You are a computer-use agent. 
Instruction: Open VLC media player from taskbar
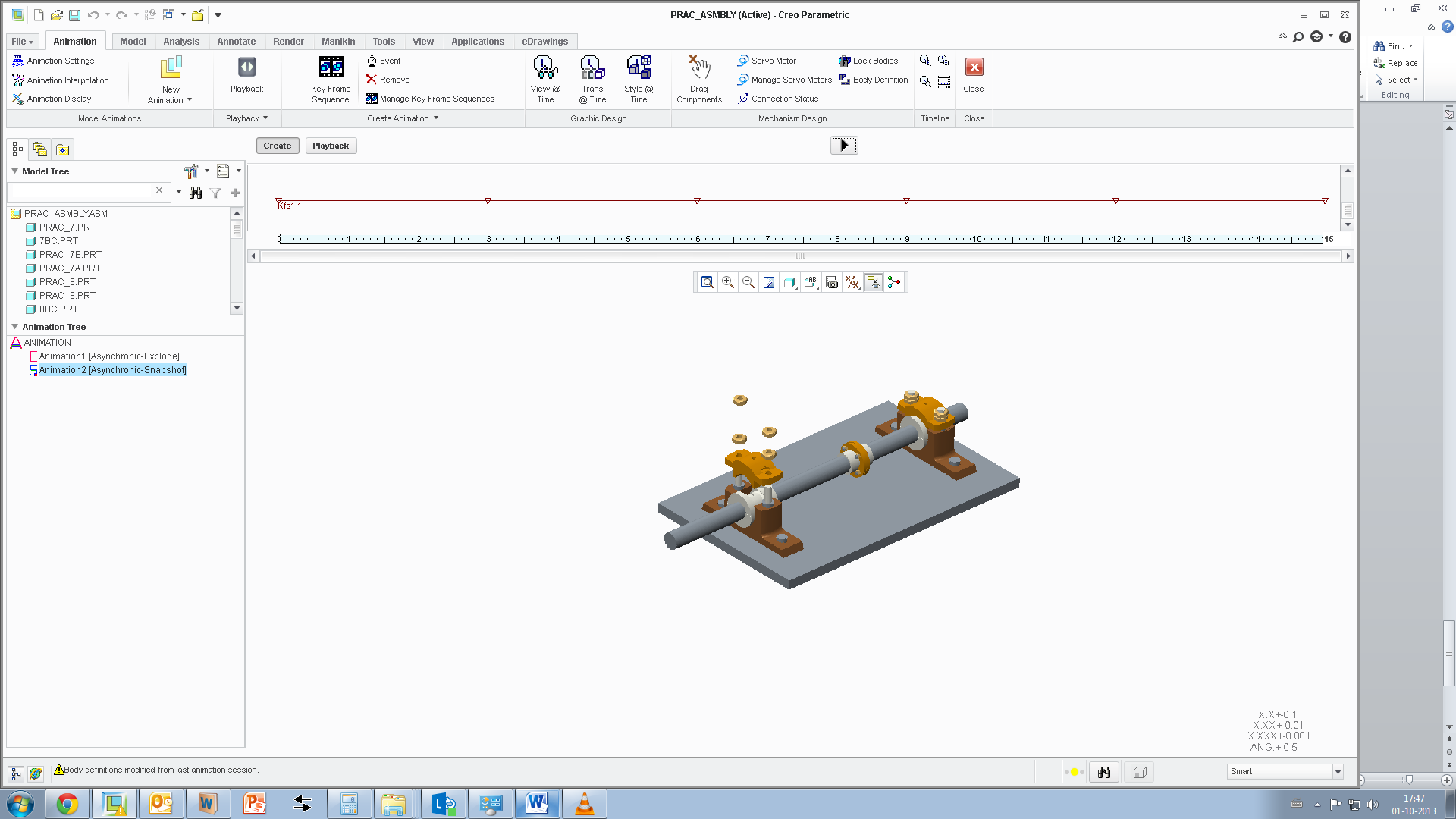584,804
